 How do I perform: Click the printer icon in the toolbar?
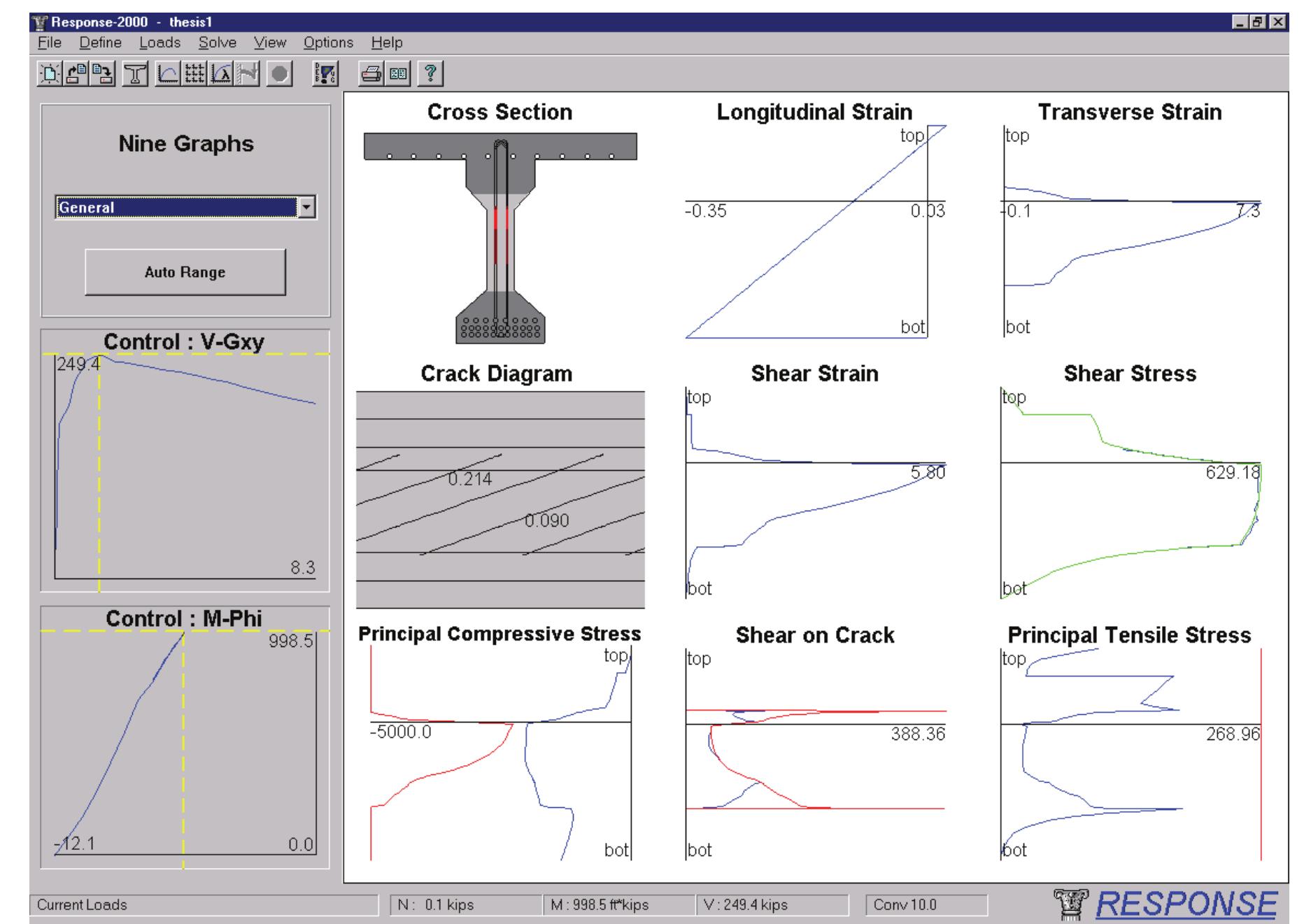pos(371,73)
